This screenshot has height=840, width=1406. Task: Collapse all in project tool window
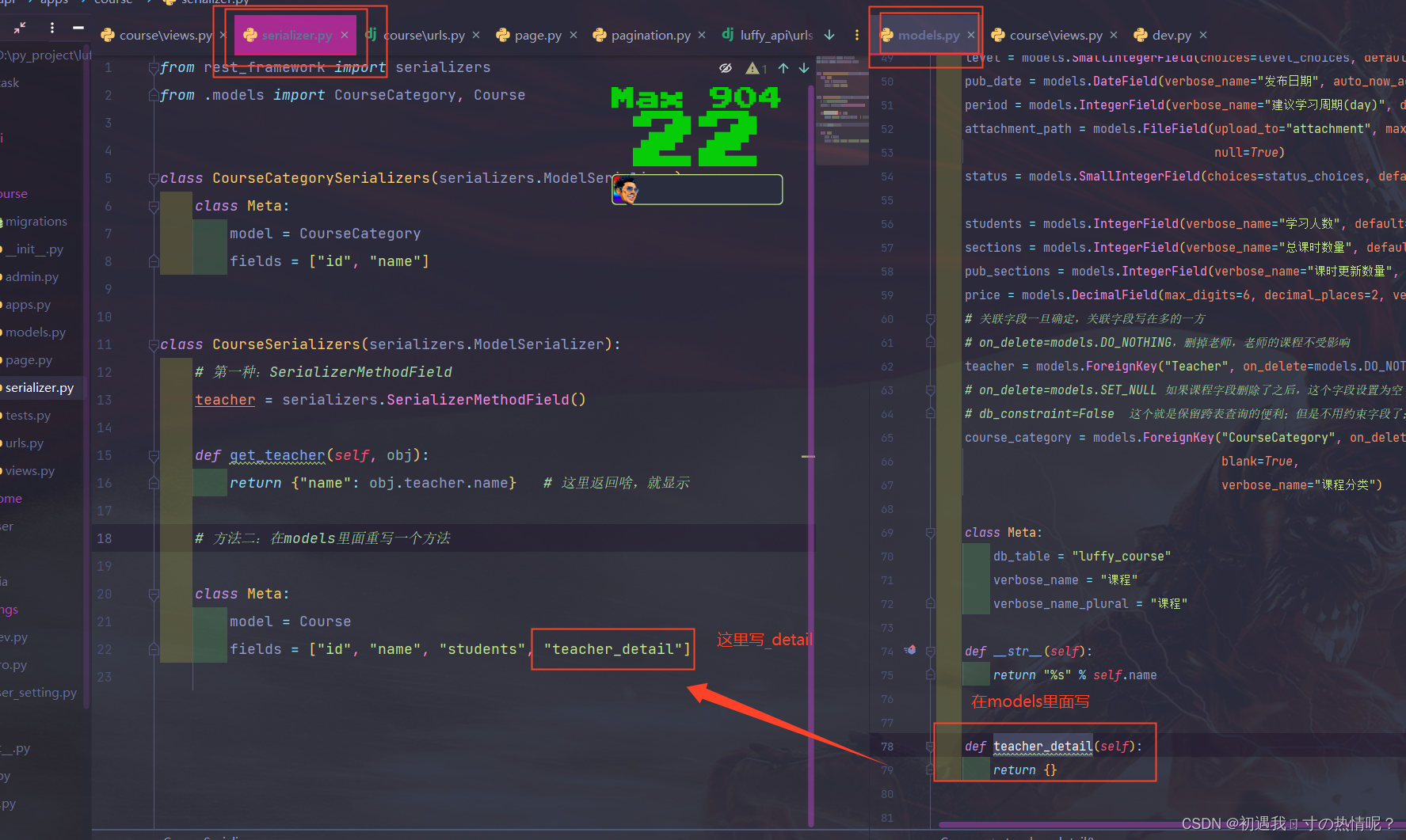tap(20, 28)
